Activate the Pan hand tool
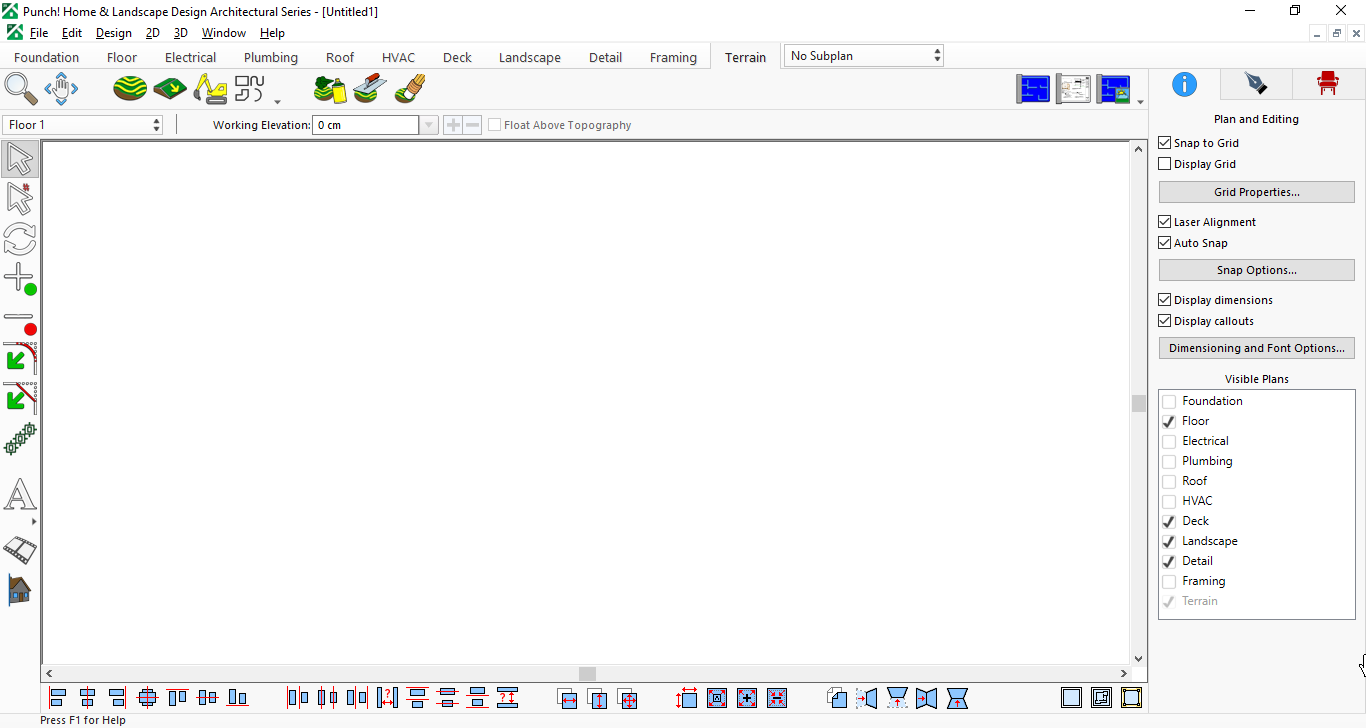 click(61, 89)
